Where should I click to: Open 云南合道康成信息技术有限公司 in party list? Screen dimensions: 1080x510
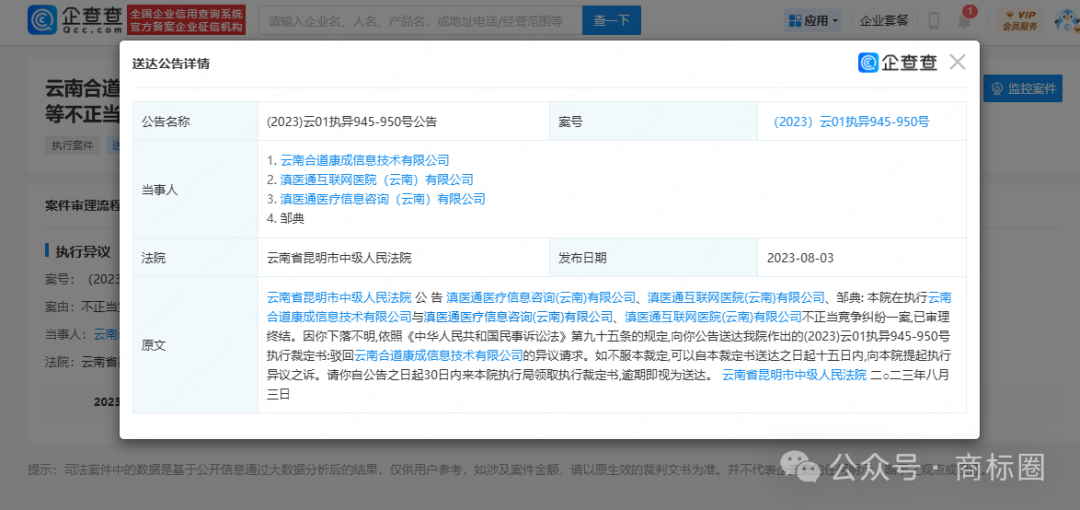pyautogui.click(x=365, y=160)
